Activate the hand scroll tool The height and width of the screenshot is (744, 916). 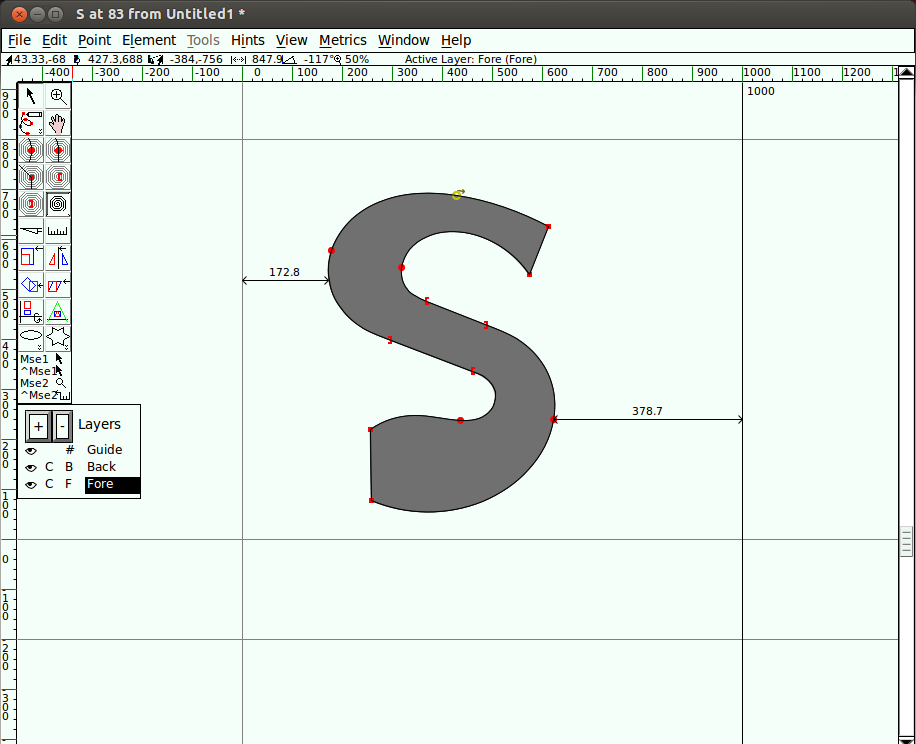[59, 123]
